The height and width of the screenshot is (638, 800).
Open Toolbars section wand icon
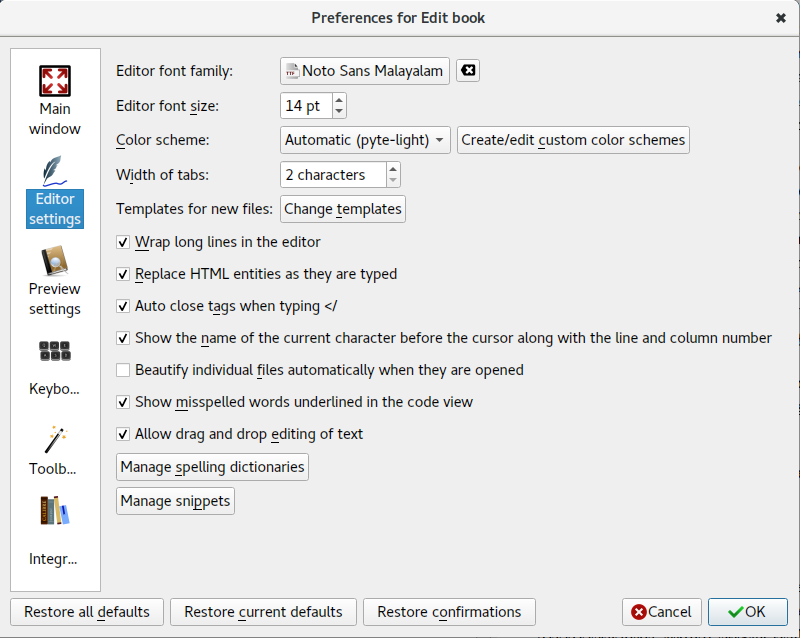[55, 439]
